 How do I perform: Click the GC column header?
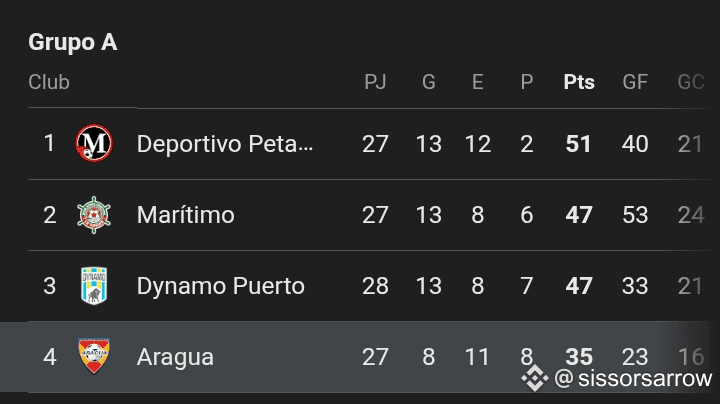[x=691, y=82]
